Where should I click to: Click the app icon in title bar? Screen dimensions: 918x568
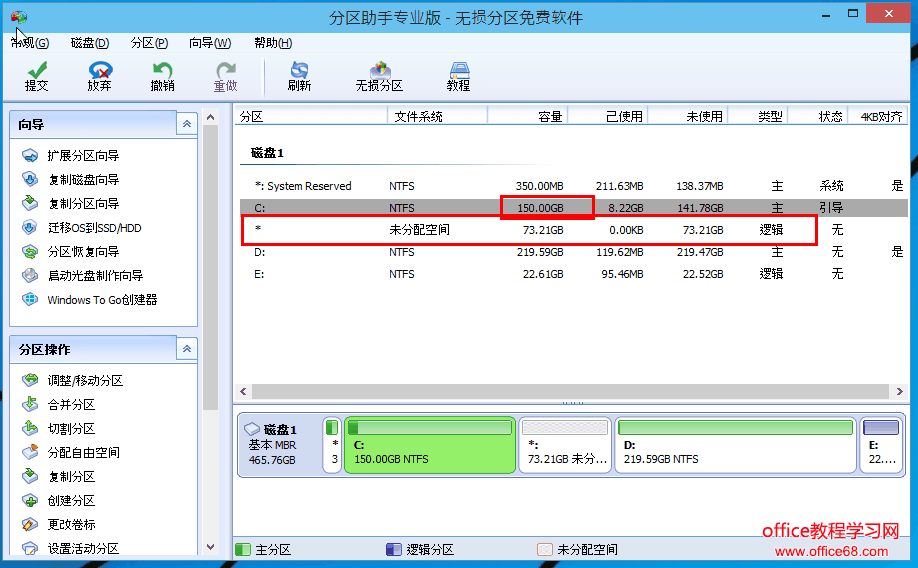[x=19, y=16]
